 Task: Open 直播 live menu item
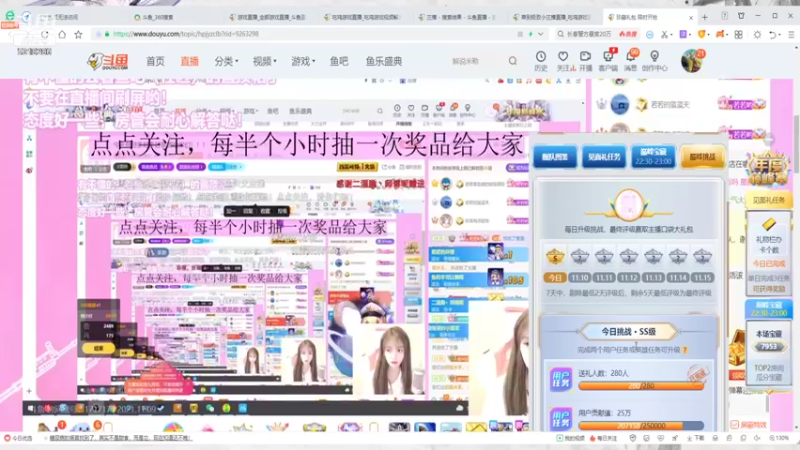pyautogui.click(x=189, y=61)
